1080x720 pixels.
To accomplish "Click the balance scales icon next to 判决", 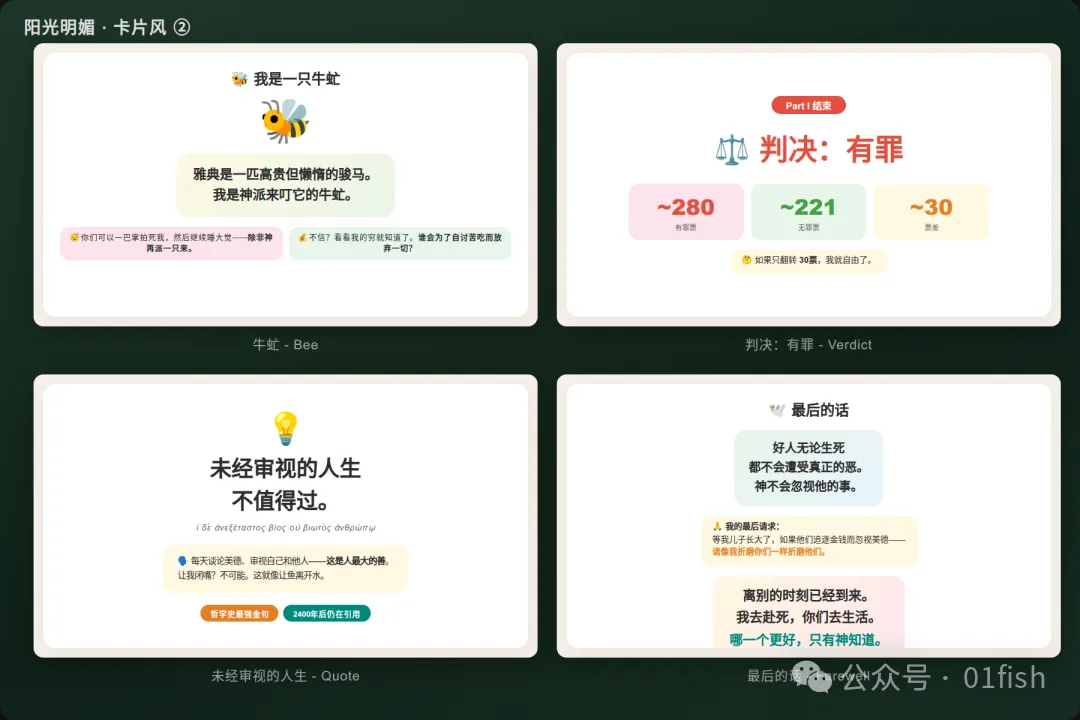I will [731, 150].
